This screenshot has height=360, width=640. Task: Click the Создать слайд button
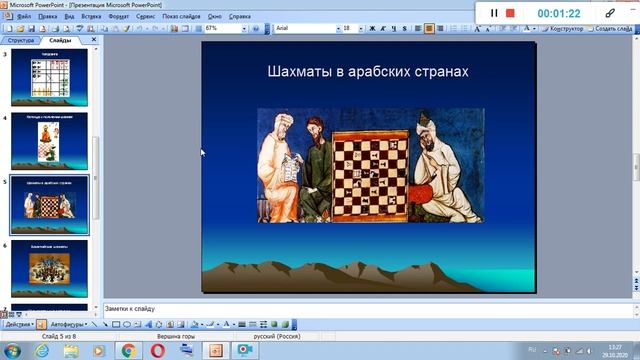(x=610, y=29)
